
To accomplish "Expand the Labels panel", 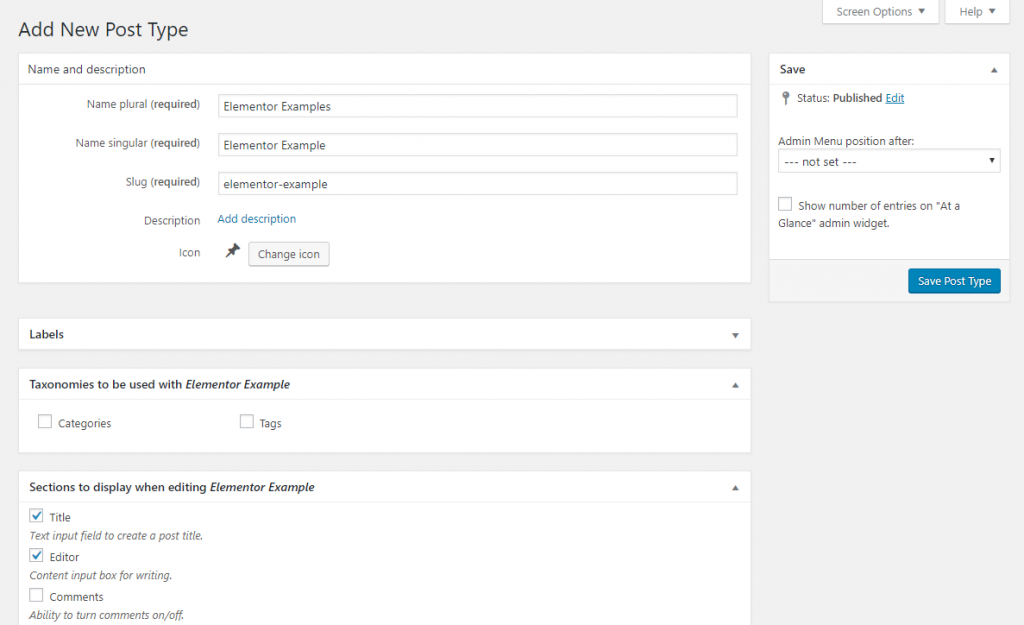I will [735, 335].
